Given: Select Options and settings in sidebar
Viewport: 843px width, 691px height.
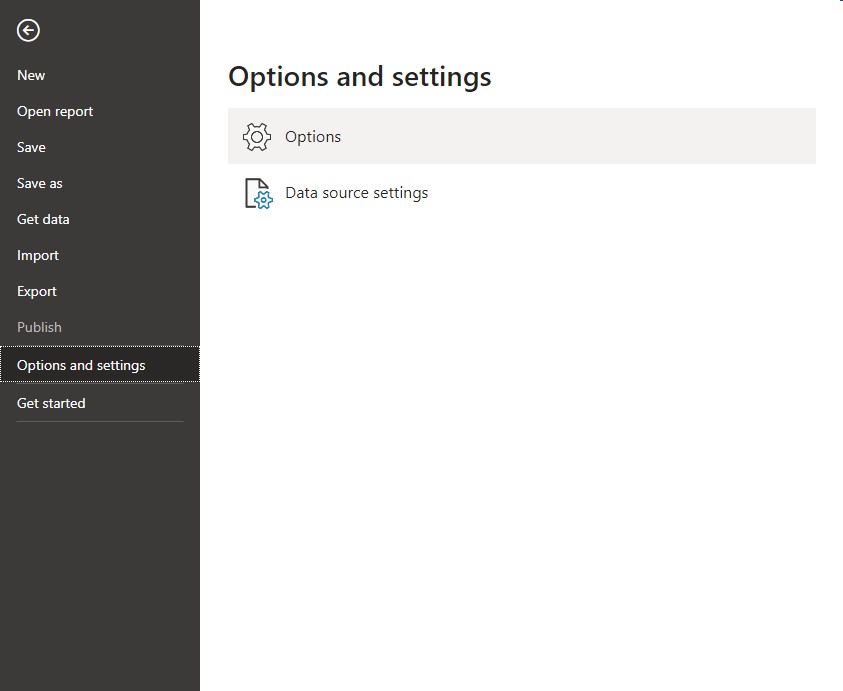Looking at the screenshot, I should coord(99,365).
